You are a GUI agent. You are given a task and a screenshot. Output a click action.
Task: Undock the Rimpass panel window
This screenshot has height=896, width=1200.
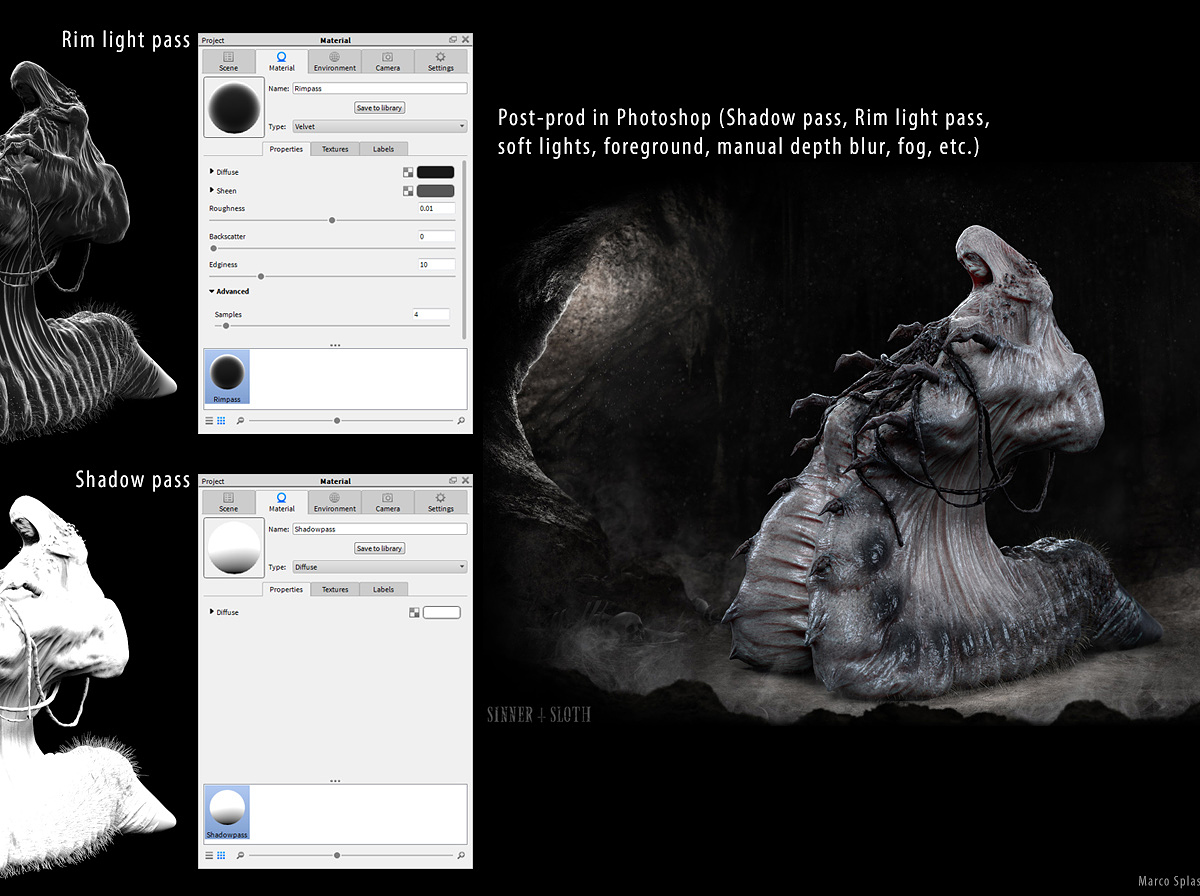pos(453,40)
